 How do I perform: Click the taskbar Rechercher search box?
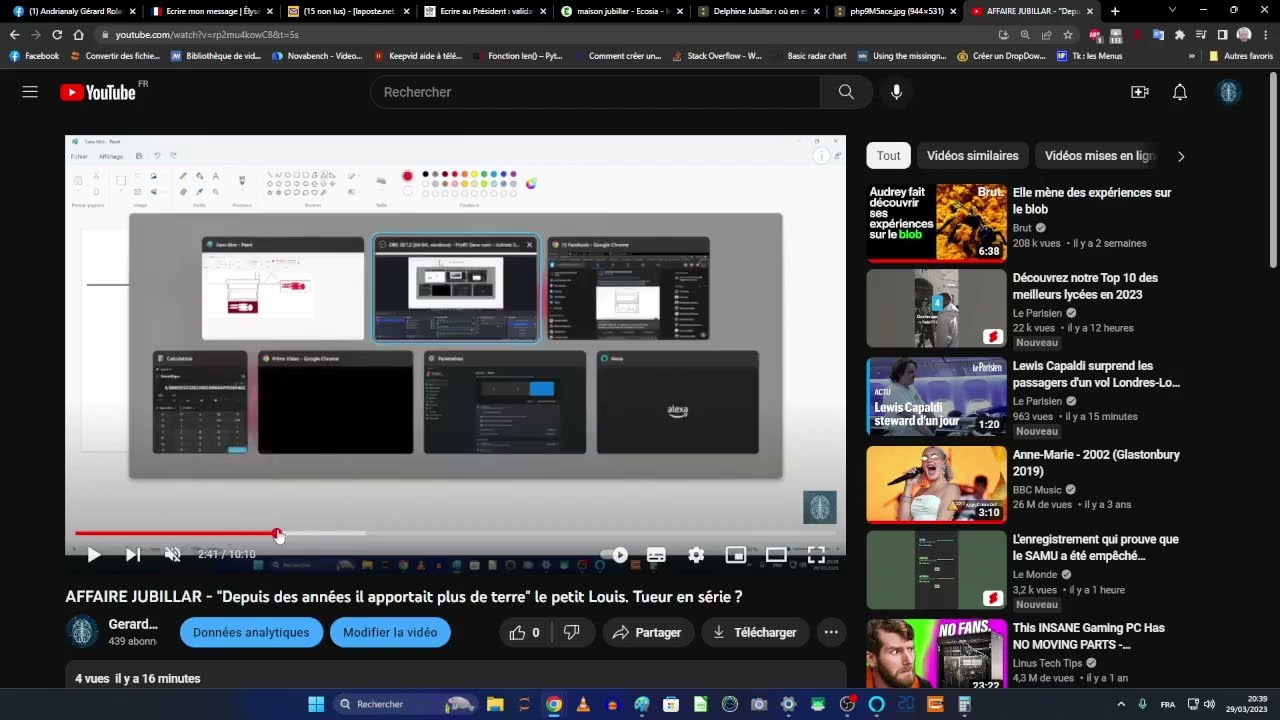tap(404, 704)
